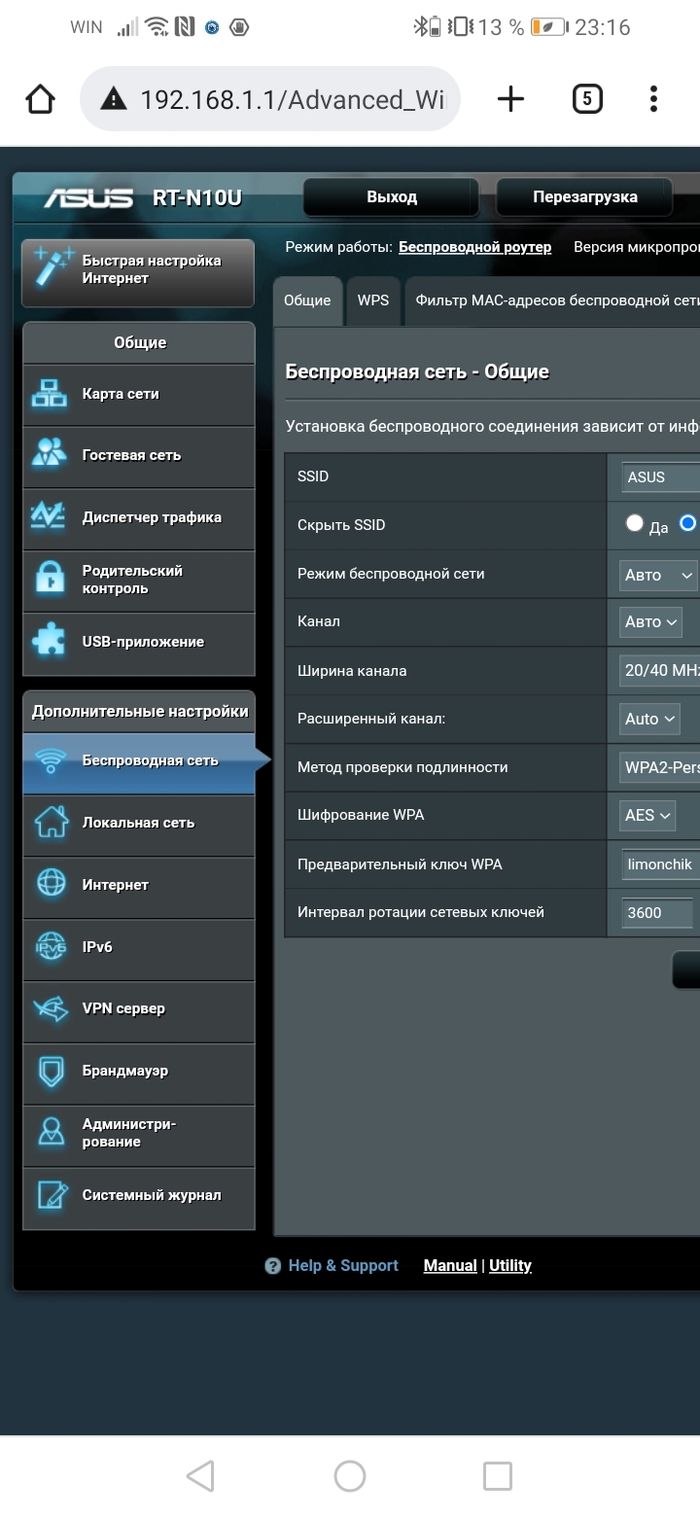700x1517 pixels.
Task: Tap the insecure site warning triangle
Action: pyautogui.click(x=114, y=99)
